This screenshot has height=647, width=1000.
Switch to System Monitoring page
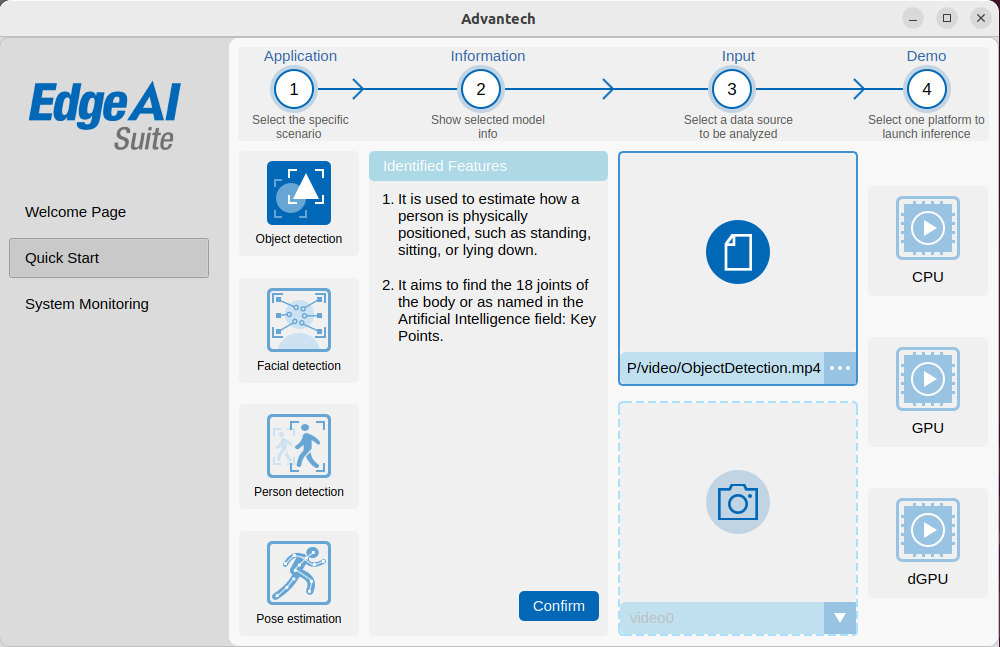[x=87, y=304]
